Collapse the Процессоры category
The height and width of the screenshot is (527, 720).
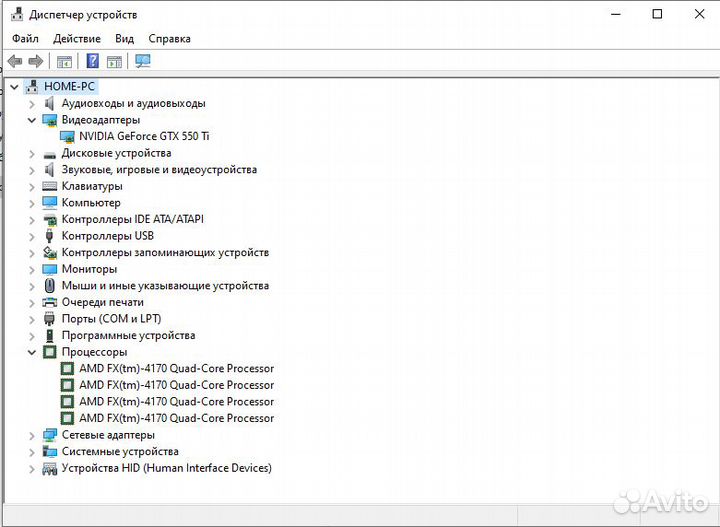tap(32, 353)
